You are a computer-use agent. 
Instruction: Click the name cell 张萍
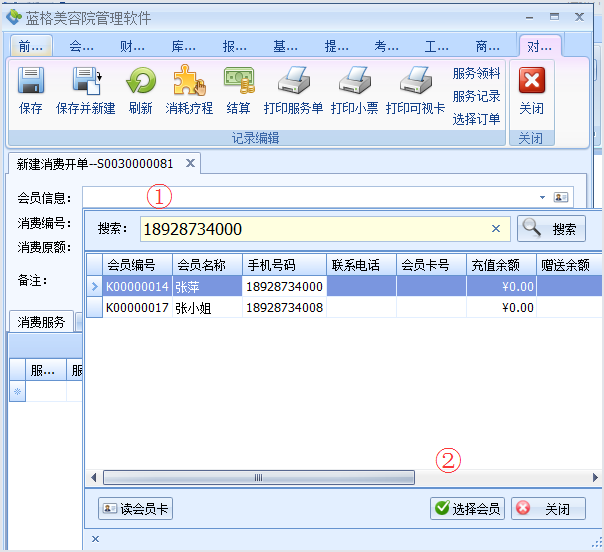pyautogui.click(x=207, y=286)
